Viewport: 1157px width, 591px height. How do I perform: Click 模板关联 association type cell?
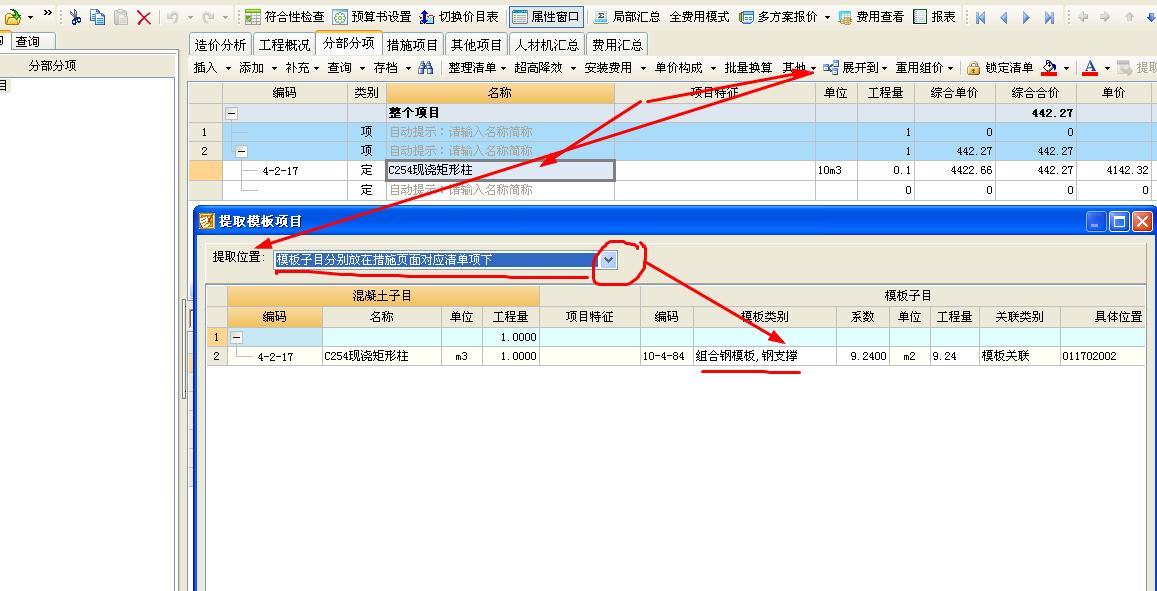[x=1019, y=356]
